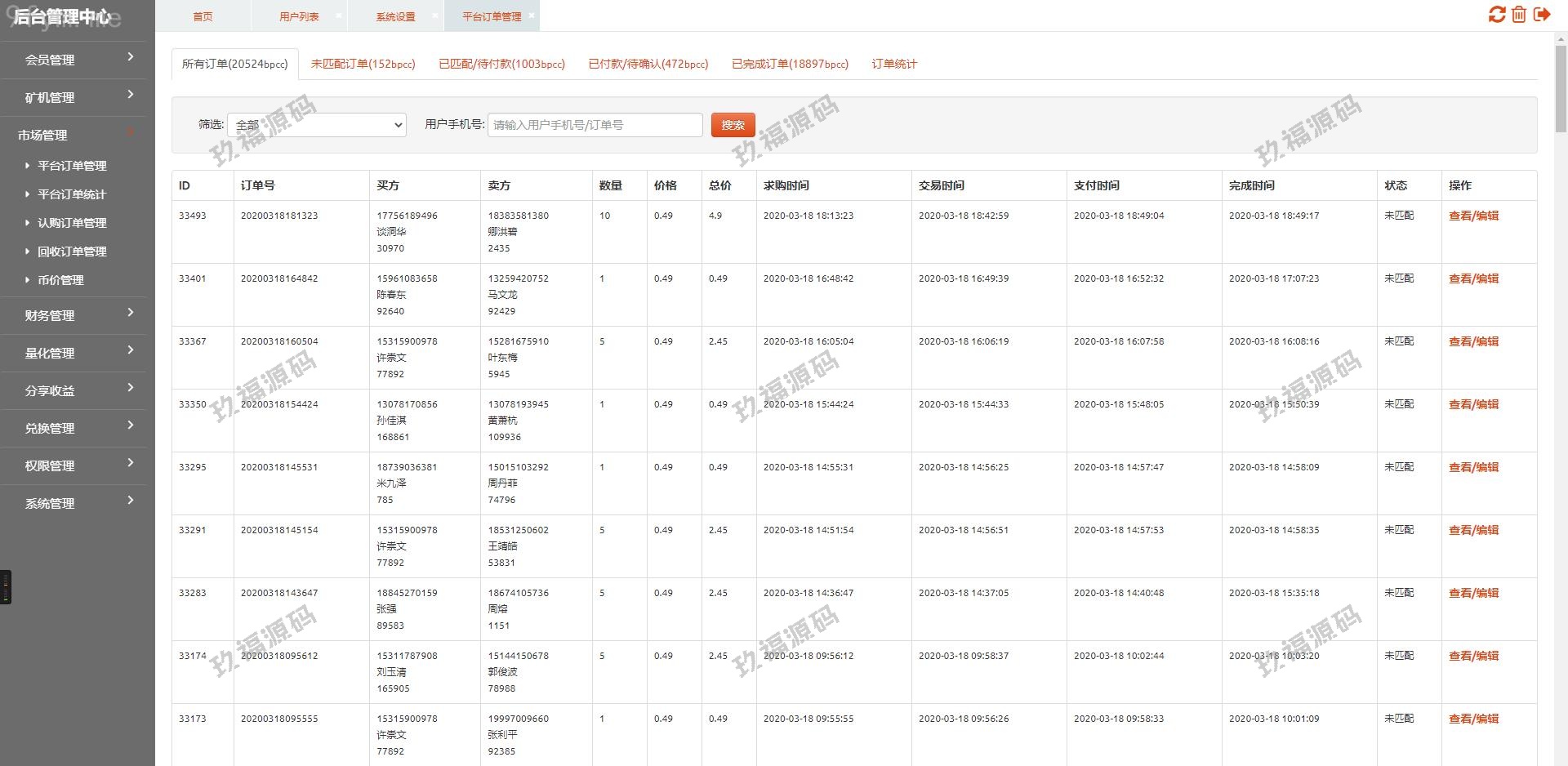Close the 系统设置 tab using its X icon
The height and width of the screenshot is (766, 1568).
pyautogui.click(x=435, y=16)
